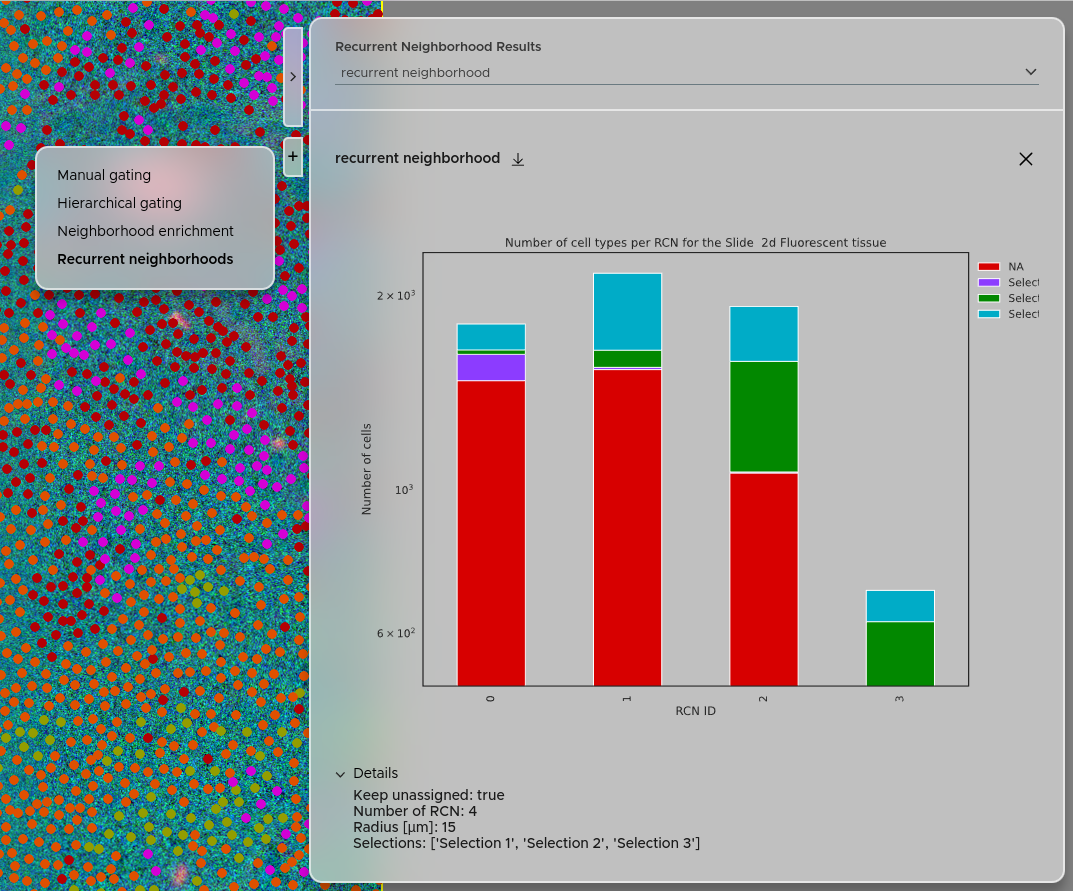Select Manual gating from the menu

tap(104, 175)
